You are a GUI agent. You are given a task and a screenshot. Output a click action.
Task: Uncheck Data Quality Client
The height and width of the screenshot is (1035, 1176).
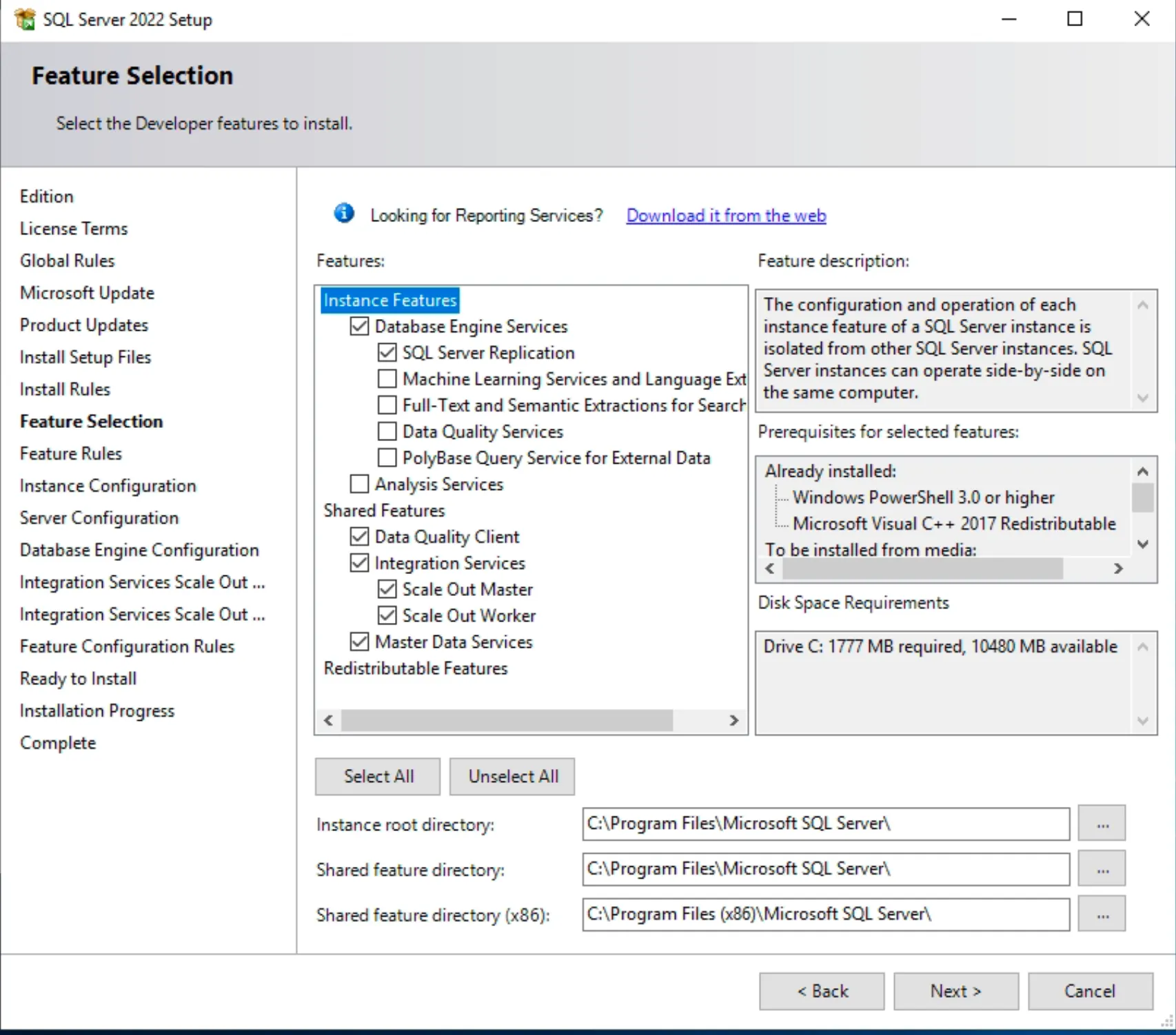(359, 536)
